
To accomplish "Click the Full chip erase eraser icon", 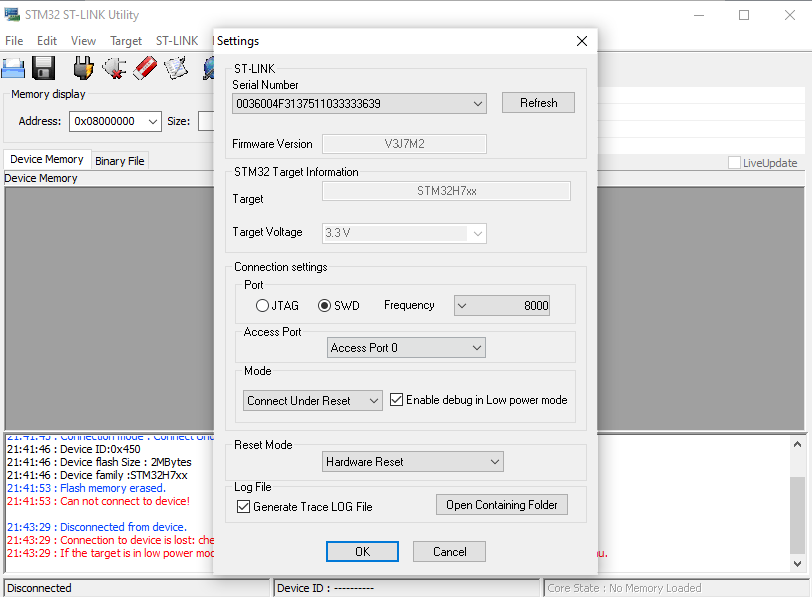I will click(x=145, y=68).
